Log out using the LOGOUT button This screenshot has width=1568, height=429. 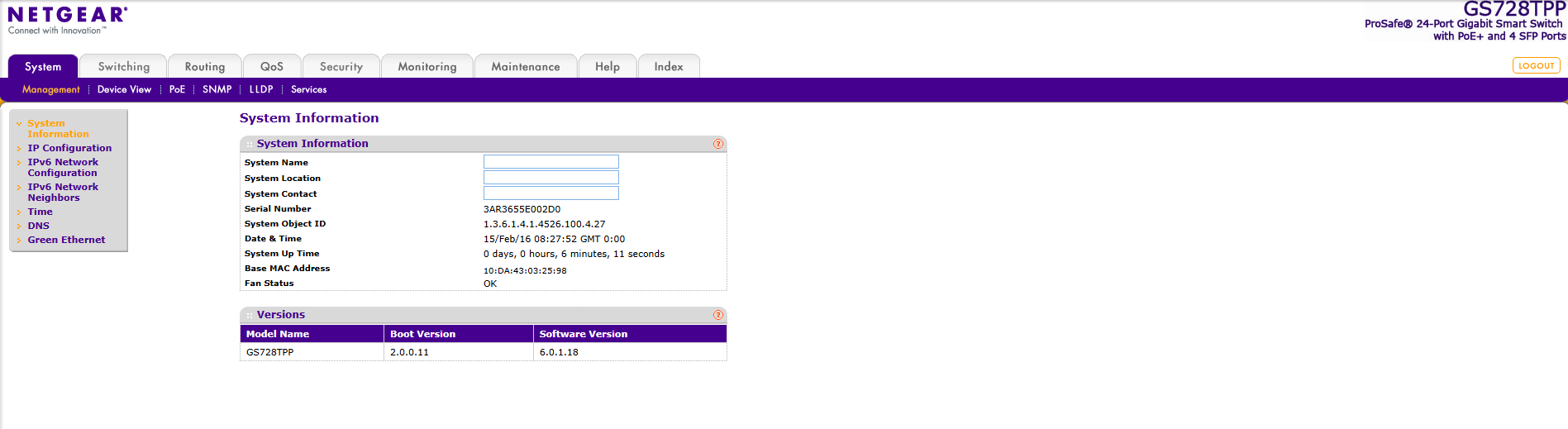(x=1536, y=66)
